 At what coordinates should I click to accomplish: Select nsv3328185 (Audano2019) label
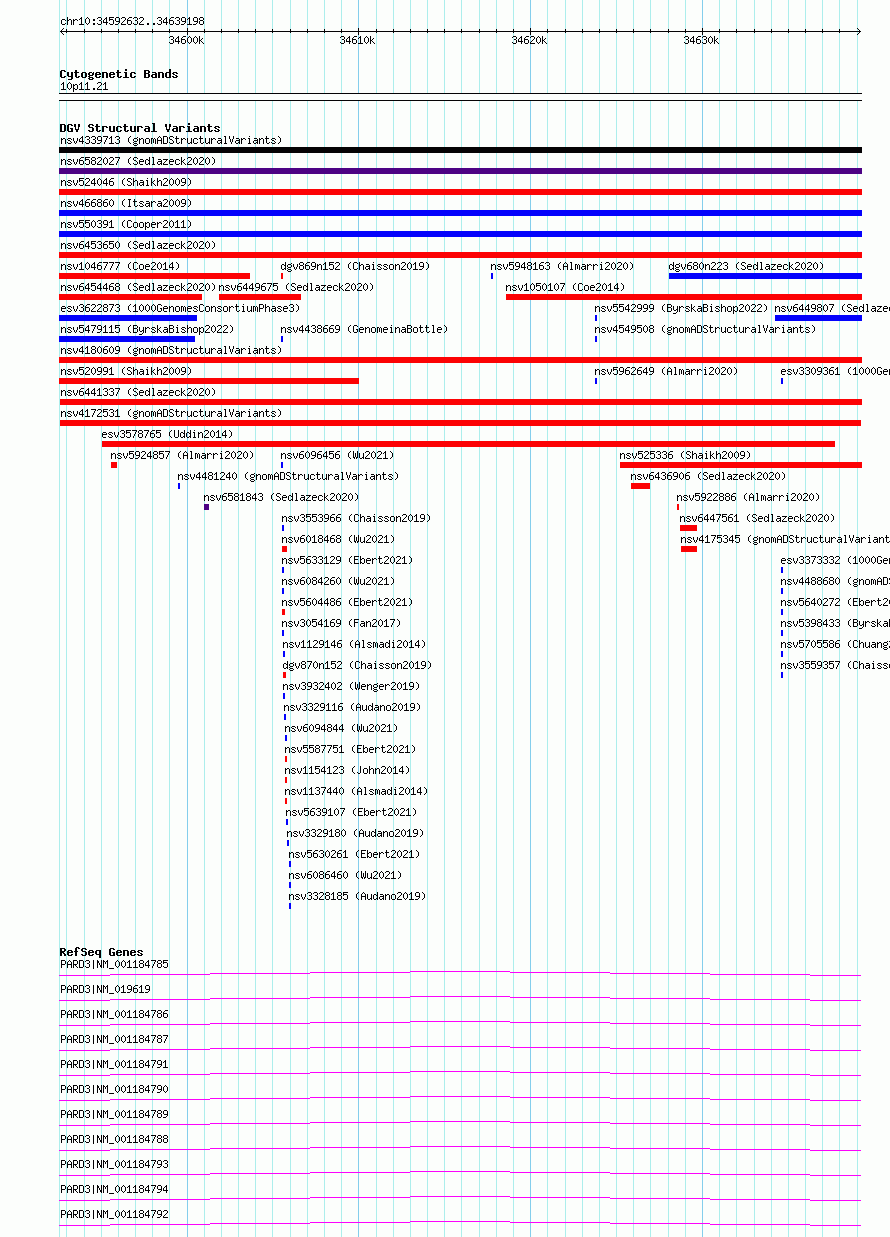(x=357, y=896)
